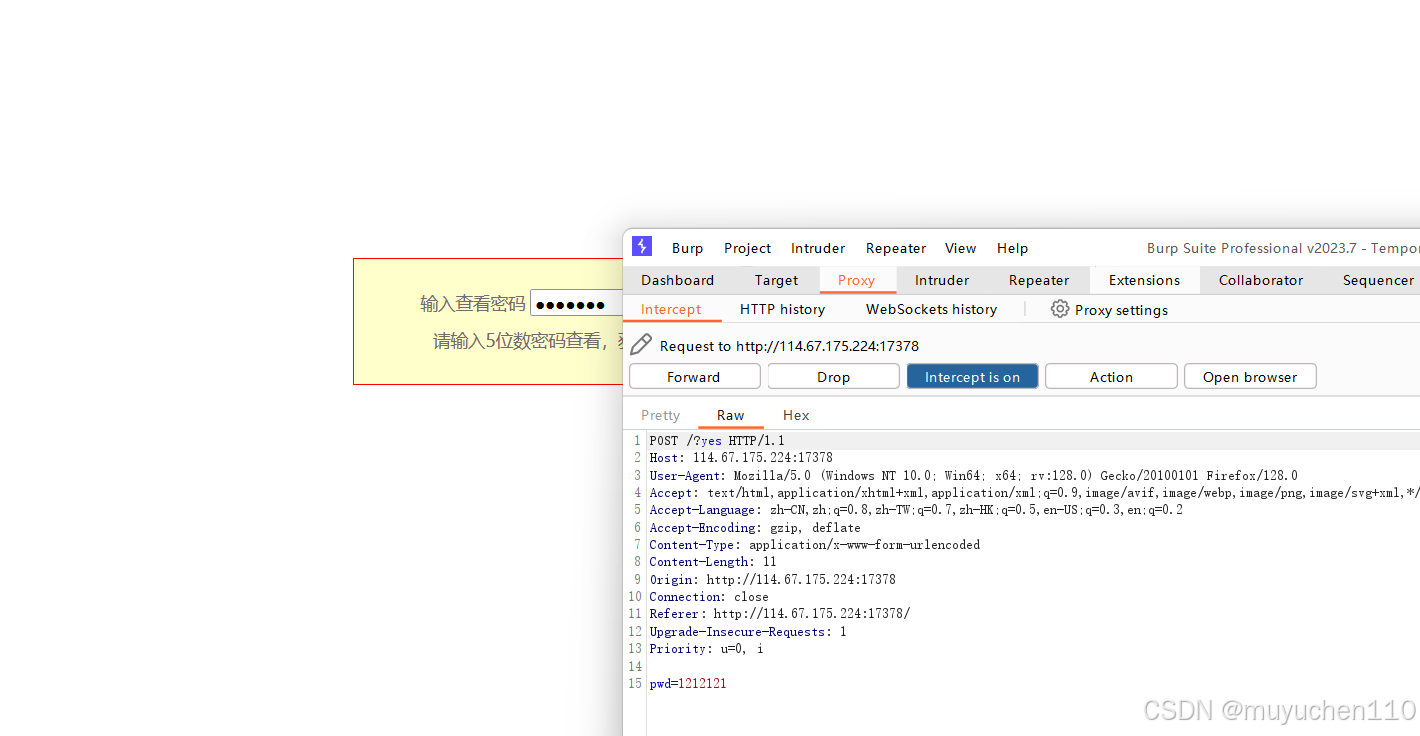
Task: Click the 'Connection: close' line
Action: [709, 597]
